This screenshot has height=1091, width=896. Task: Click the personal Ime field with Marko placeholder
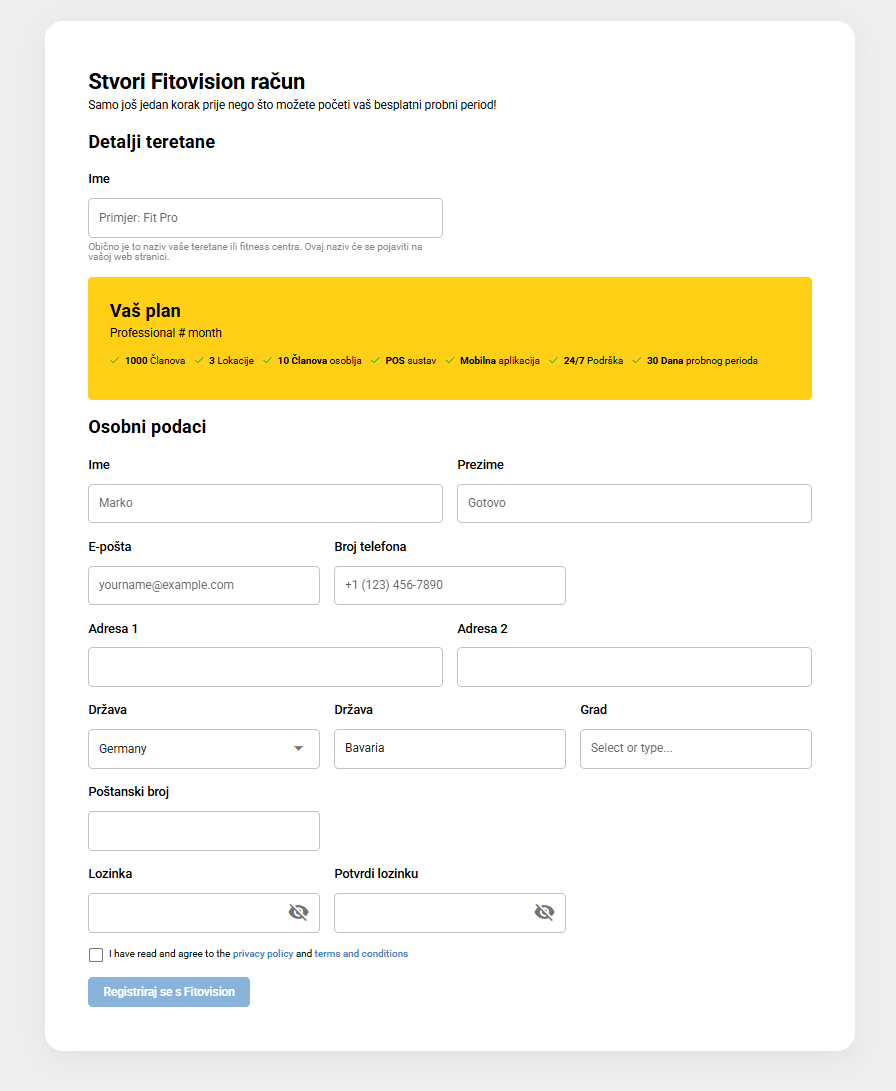[265, 503]
